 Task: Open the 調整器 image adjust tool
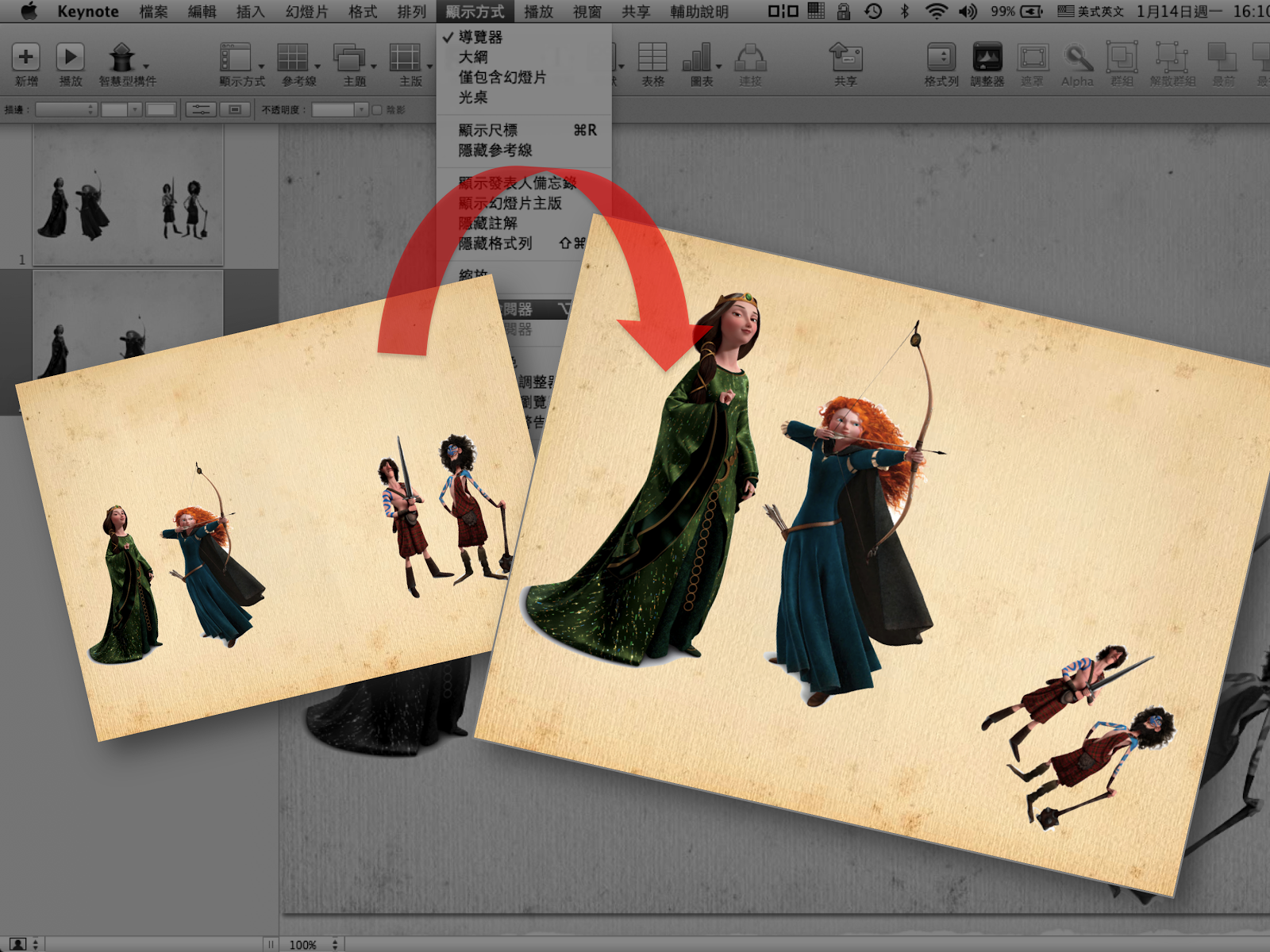987,57
